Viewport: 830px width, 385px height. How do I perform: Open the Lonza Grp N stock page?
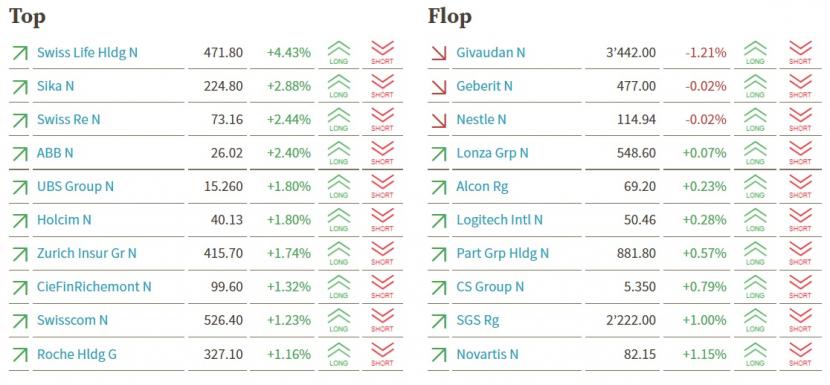coord(492,153)
